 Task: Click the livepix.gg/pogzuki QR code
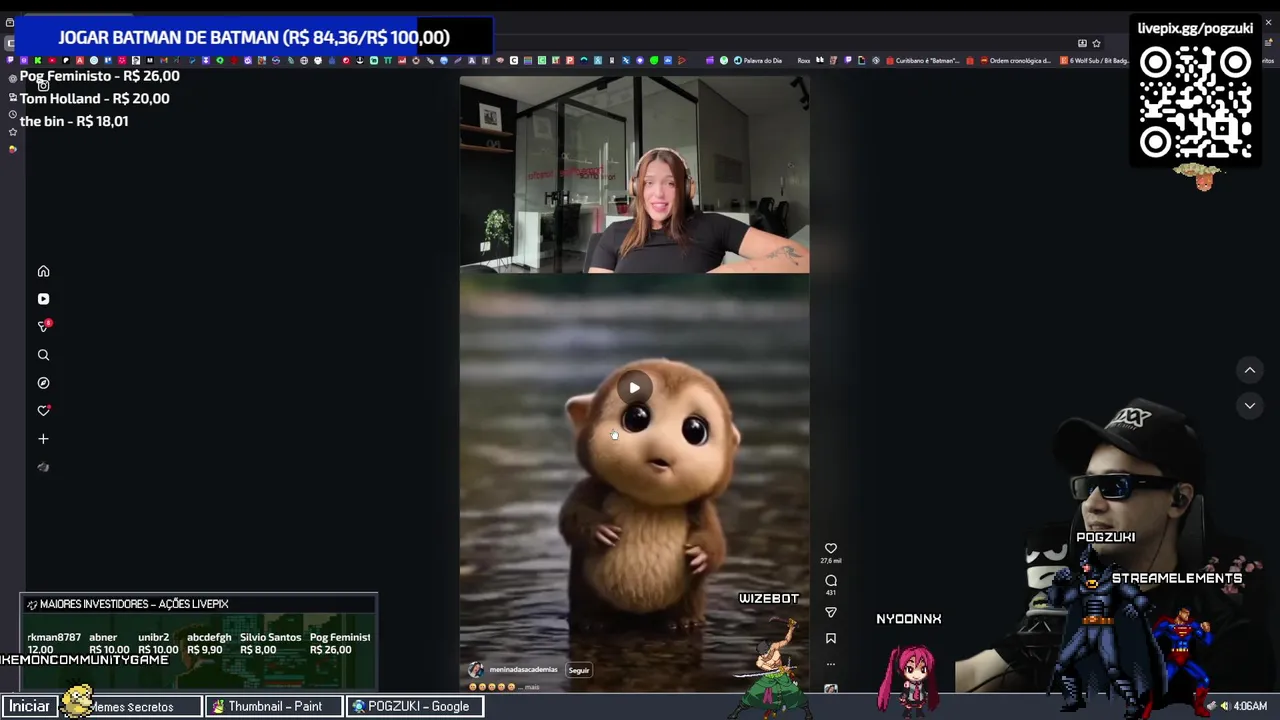click(x=1195, y=103)
